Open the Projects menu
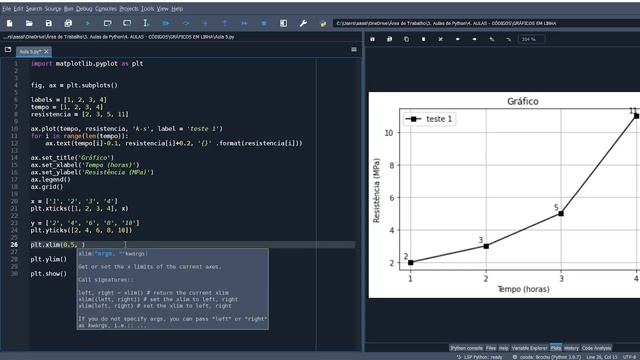Image resolution: width=640 pixels, height=360 pixels. (129, 9)
